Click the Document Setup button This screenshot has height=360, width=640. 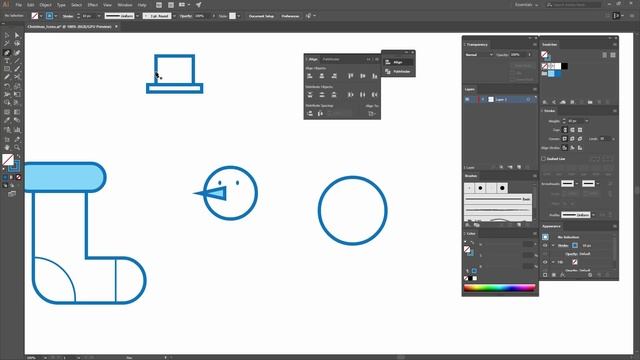coord(261,16)
